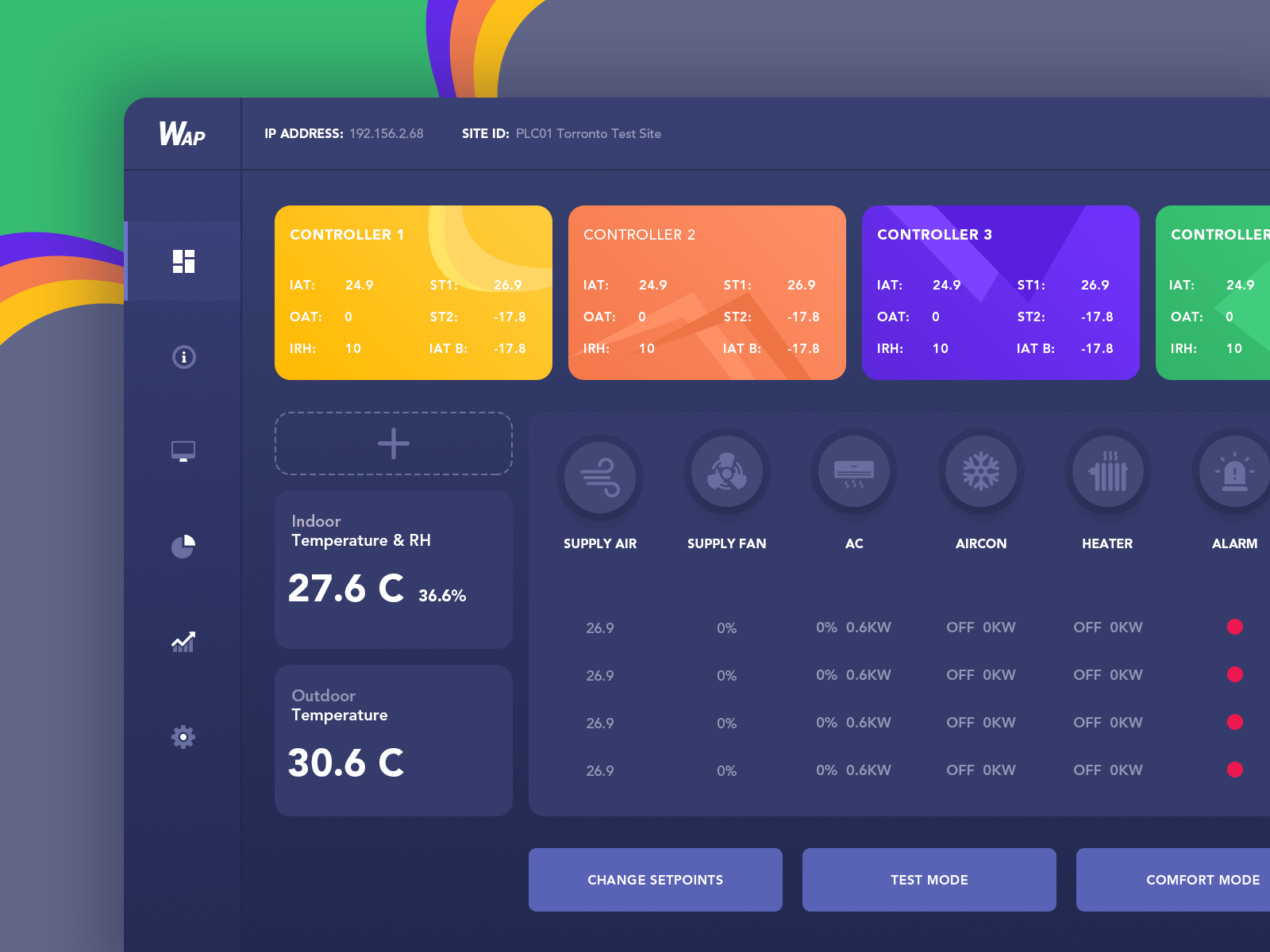Select the Heater radiator icon
This screenshot has width=1270, height=952.
[x=1107, y=473]
